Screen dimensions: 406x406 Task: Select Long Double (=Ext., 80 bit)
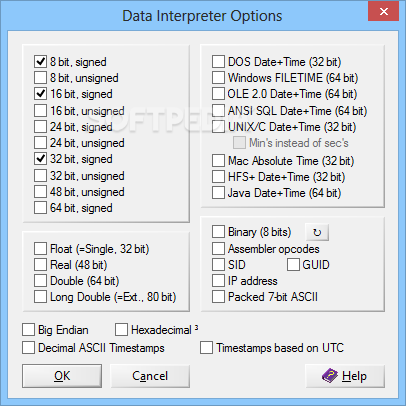tap(40, 297)
